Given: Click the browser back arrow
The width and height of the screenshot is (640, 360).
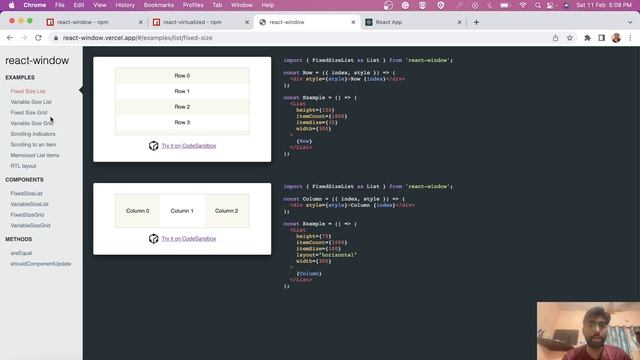Looking at the screenshot, I should (10, 38).
